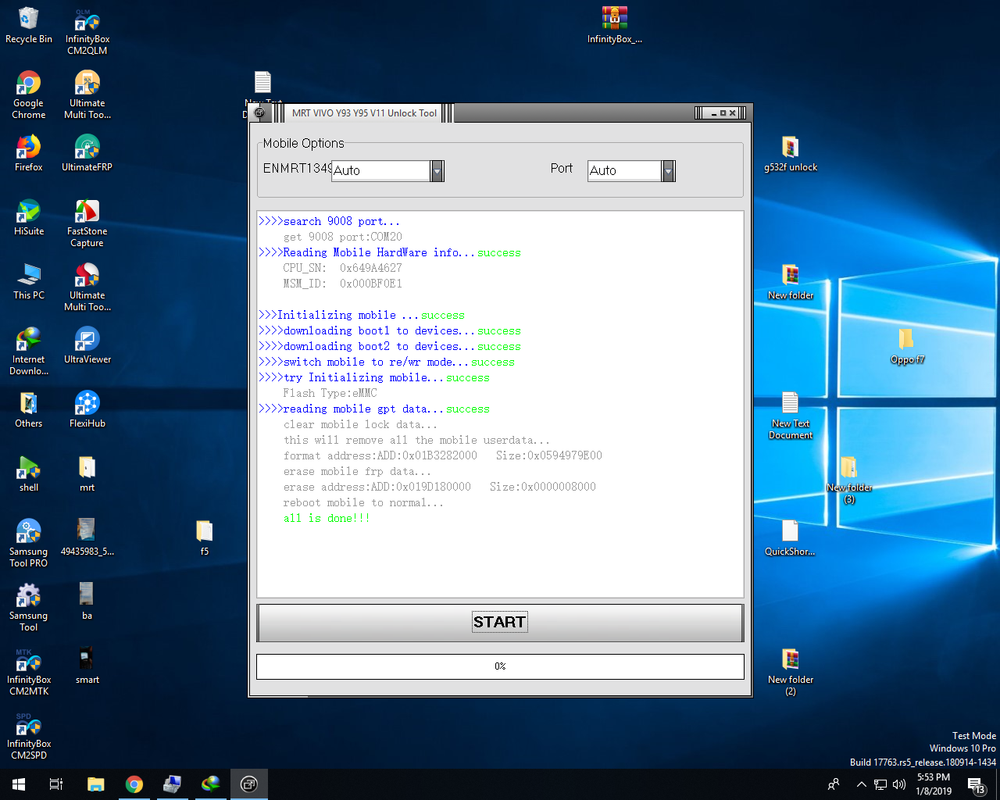Open UltraViewer desktop shortcut
Screen dimensions: 1000x800
(87, 340)
